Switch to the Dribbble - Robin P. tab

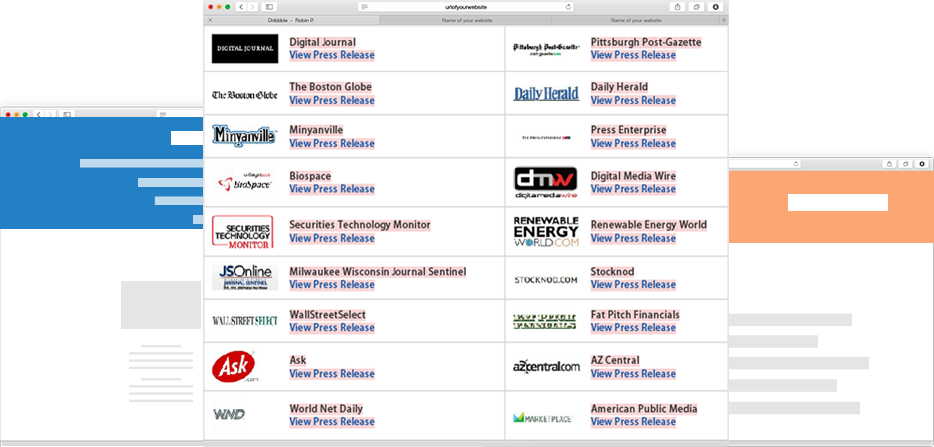tap(291, 20)
